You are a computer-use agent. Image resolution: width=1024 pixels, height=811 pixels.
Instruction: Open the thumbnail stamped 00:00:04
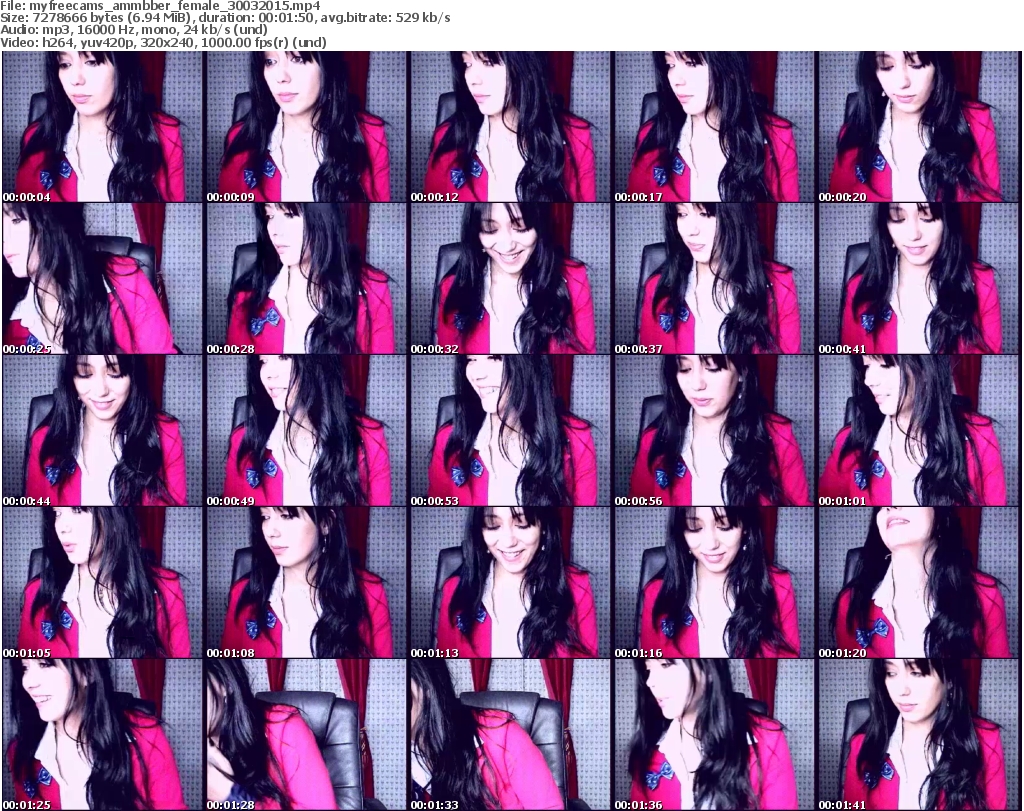[x=103, y=127]
